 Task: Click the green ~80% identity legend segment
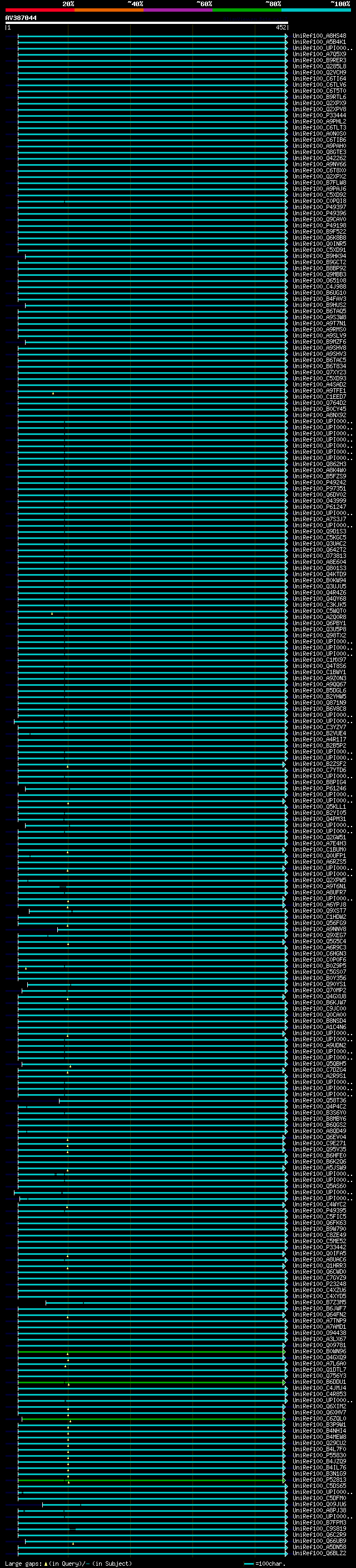pos(247,10)
